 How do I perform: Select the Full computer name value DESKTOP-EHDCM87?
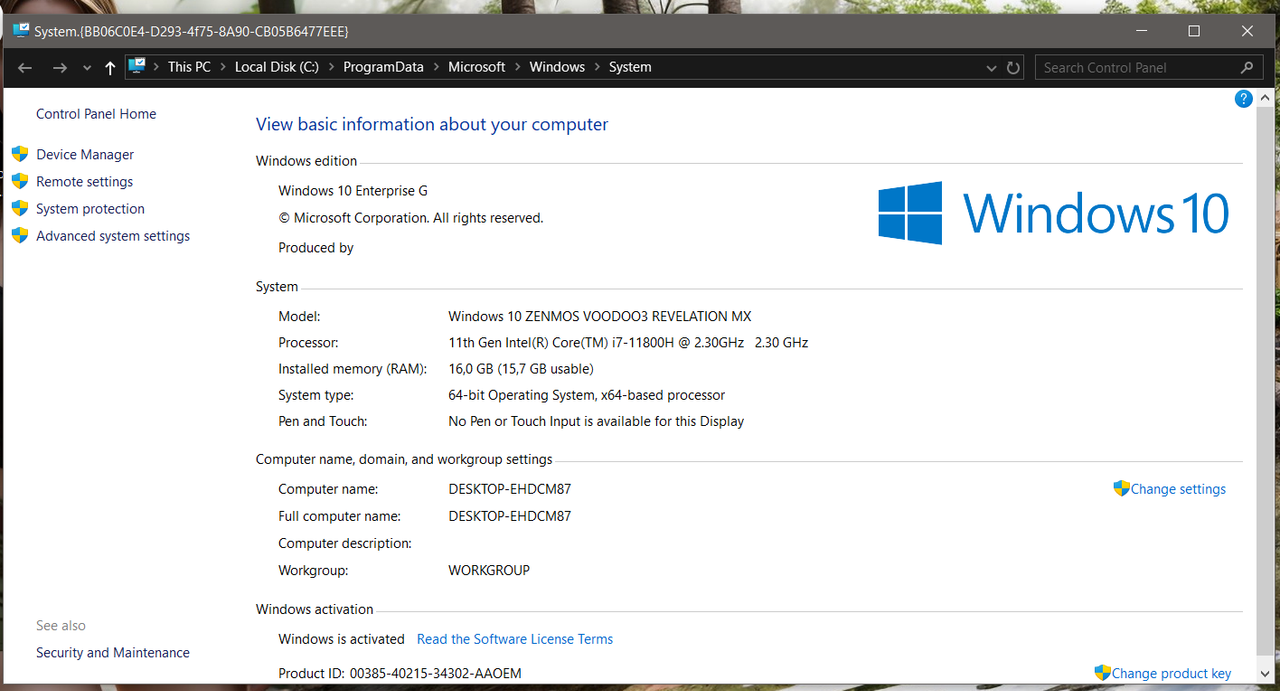click(x=510, y=516)
